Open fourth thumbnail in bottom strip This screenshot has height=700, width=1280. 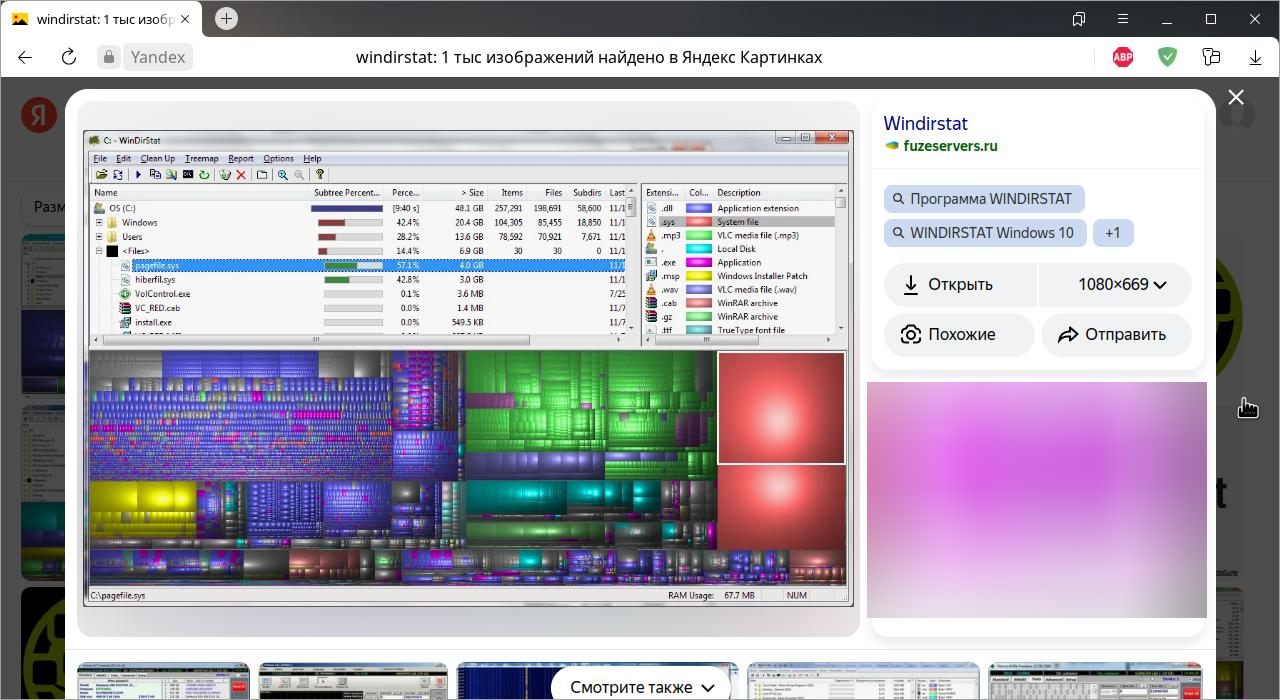(x=864, y=681)
